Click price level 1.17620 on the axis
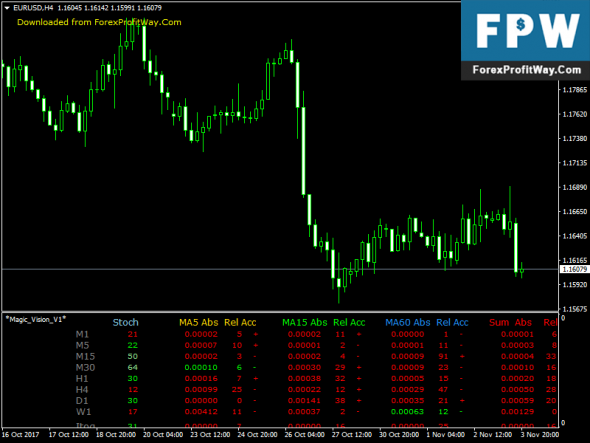The height and width of the screenshot is (443, 590). [x=575, y=114]
